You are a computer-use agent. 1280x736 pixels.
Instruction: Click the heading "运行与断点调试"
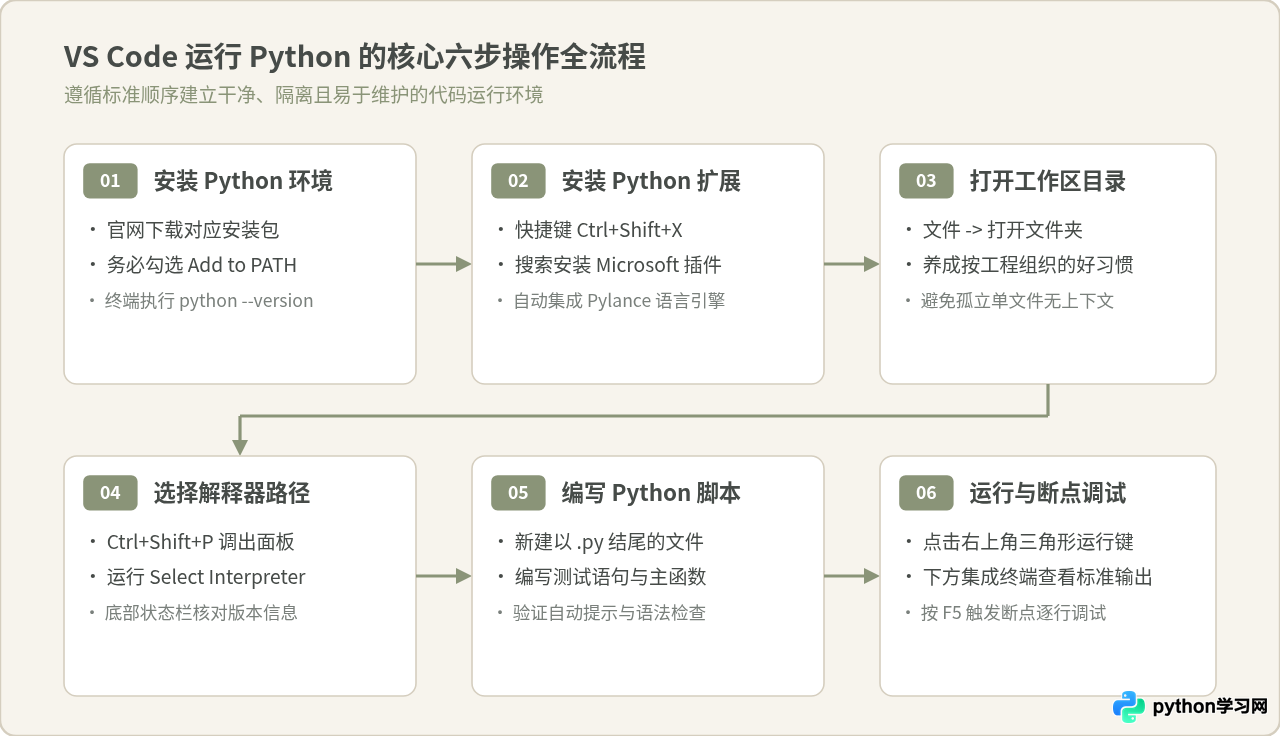(x=1048, y=493)
